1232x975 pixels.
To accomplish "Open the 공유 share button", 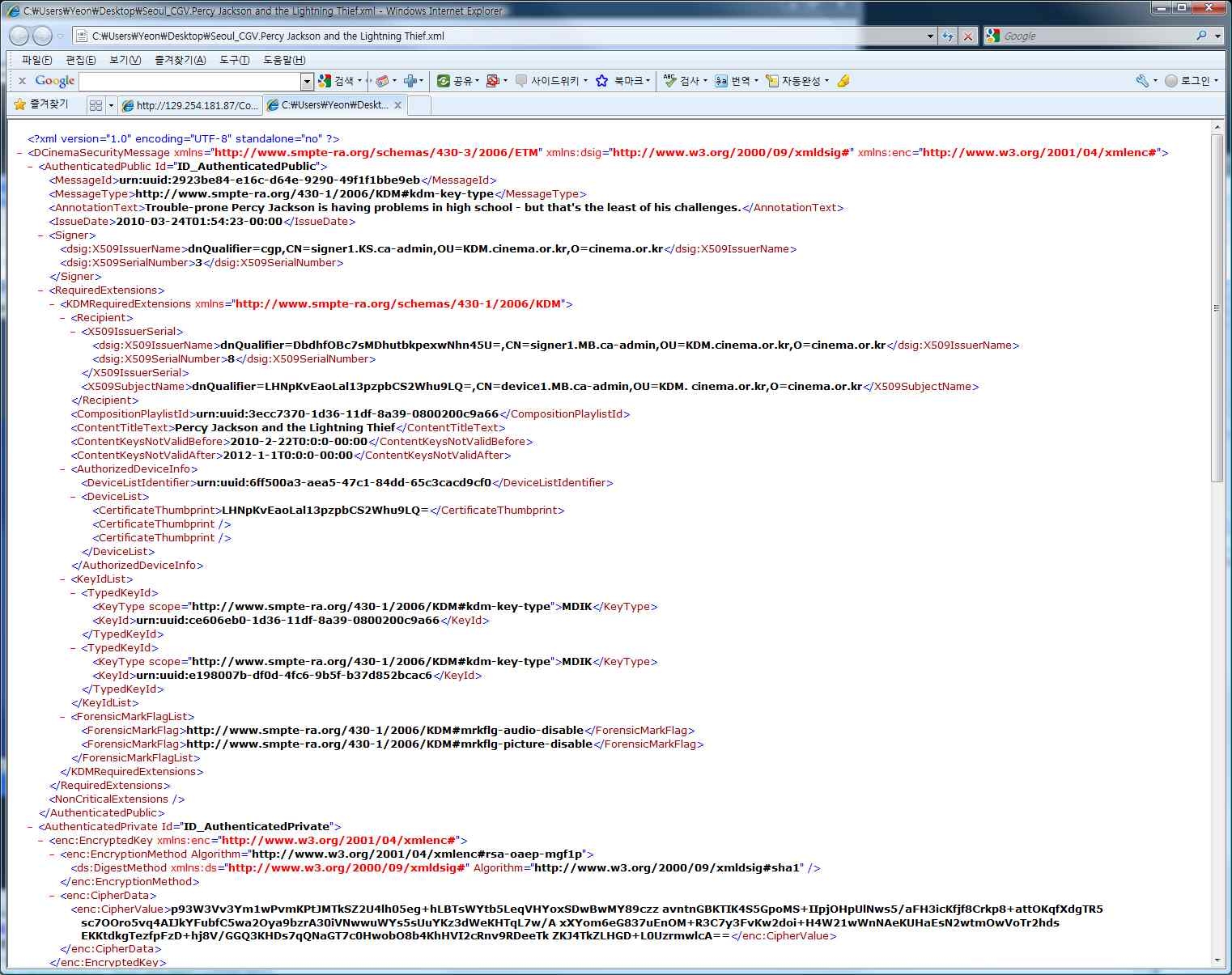I will pos(457,81).
